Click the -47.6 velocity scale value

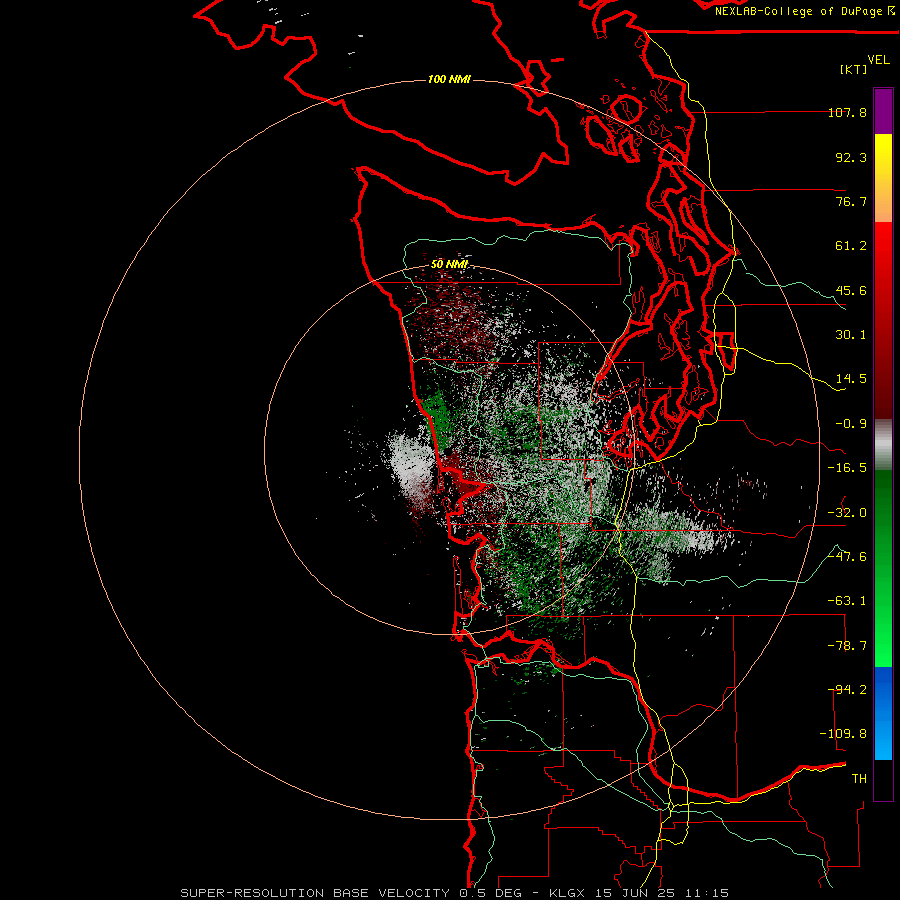click(x=847, y=557)
